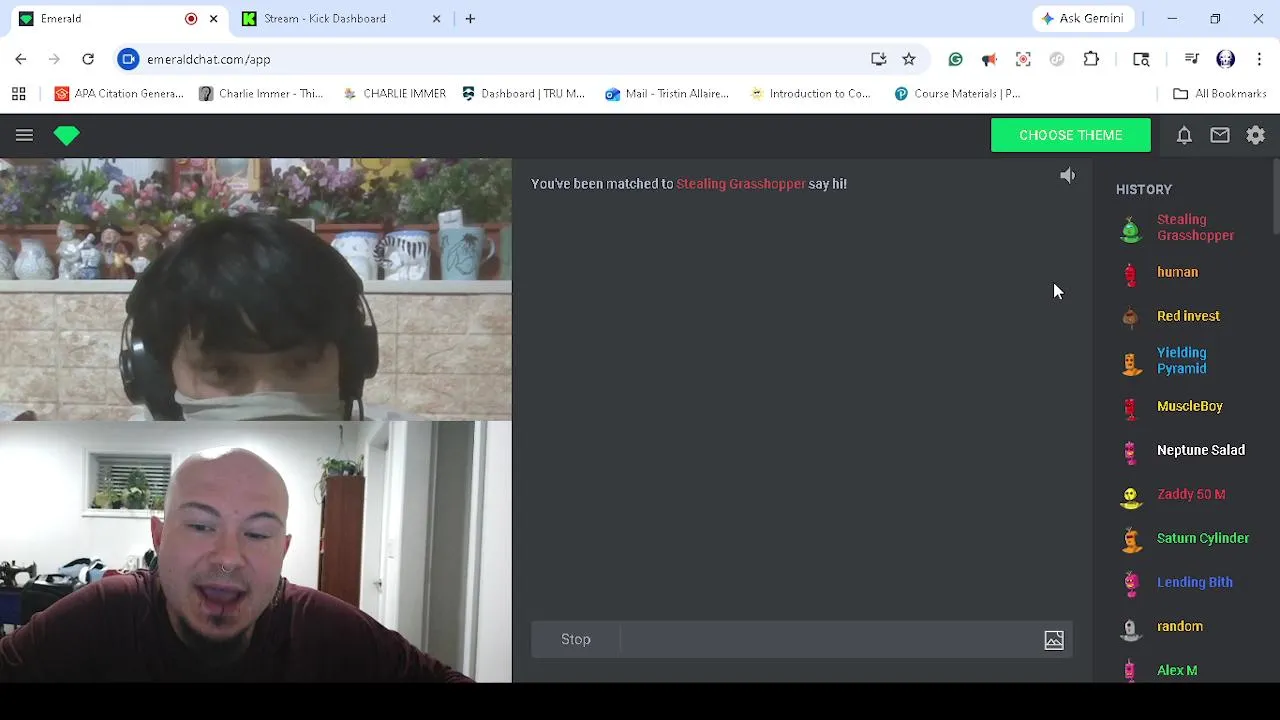Open All Bookmarks folder
The image size is (1280, 720).
[1220, 93]
